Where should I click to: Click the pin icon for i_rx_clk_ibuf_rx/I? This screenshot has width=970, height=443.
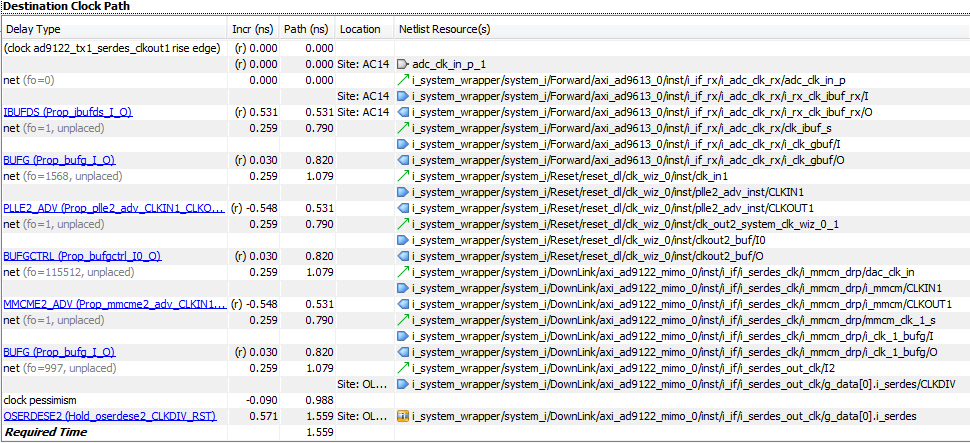[x=403, y=95]
